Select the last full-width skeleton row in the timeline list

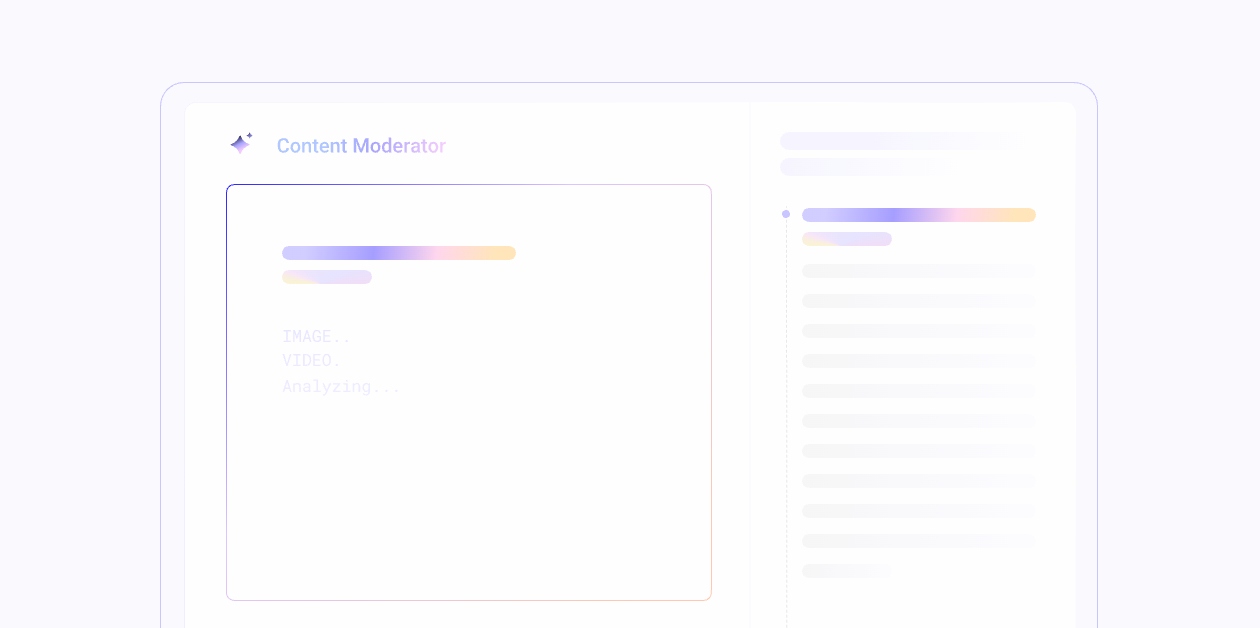[x=918, y=541]
